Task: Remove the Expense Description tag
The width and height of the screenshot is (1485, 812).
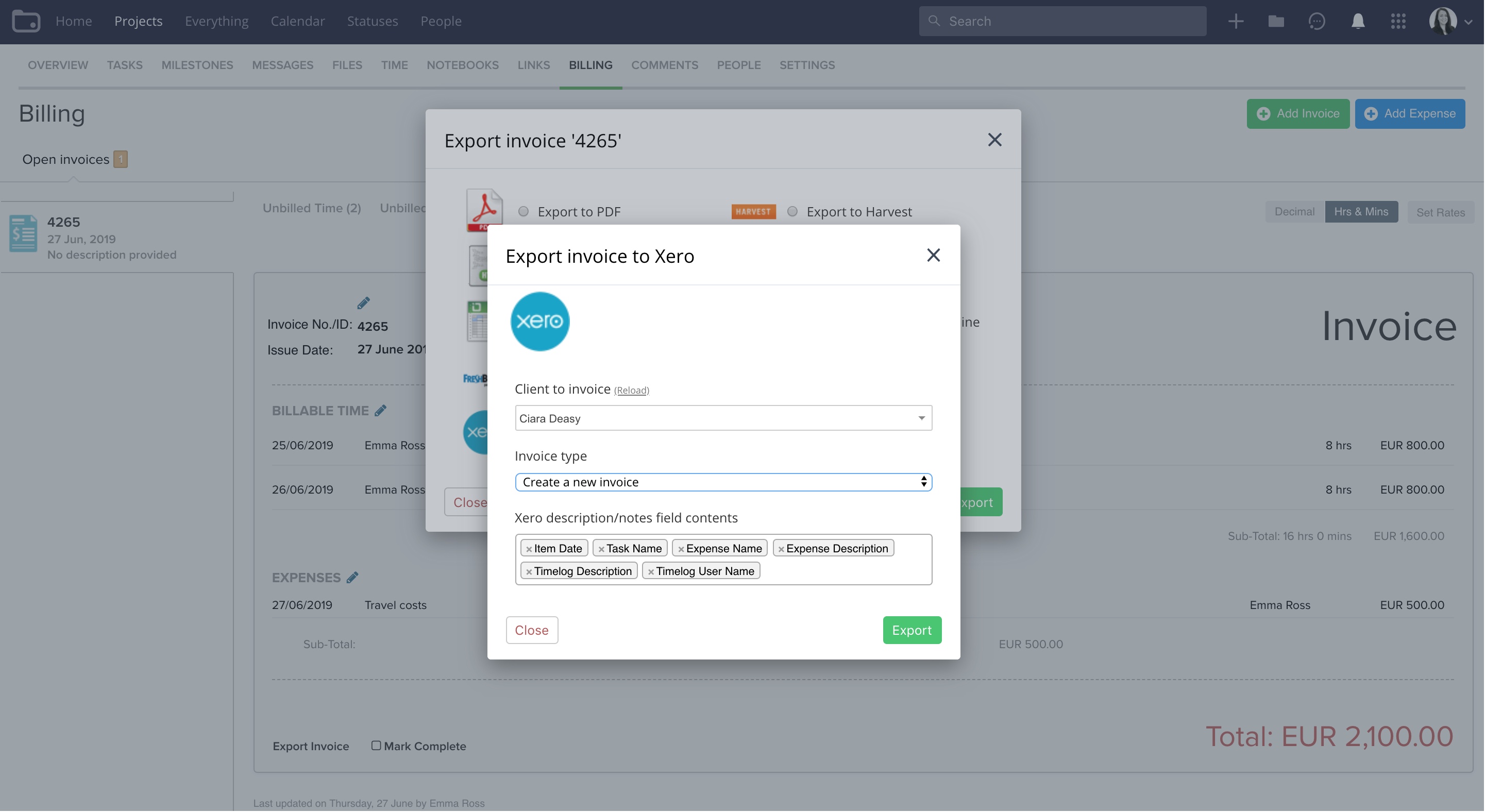Action: point(781,549)
